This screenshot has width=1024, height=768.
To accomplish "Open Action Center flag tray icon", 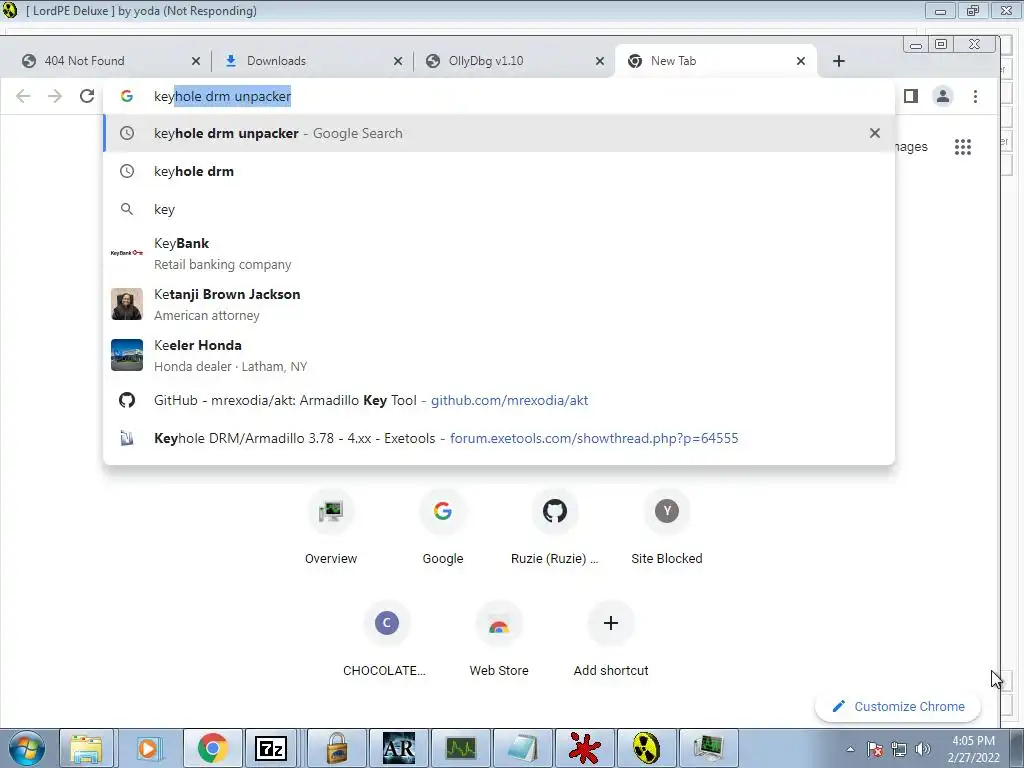I will (x=875, y=749).
